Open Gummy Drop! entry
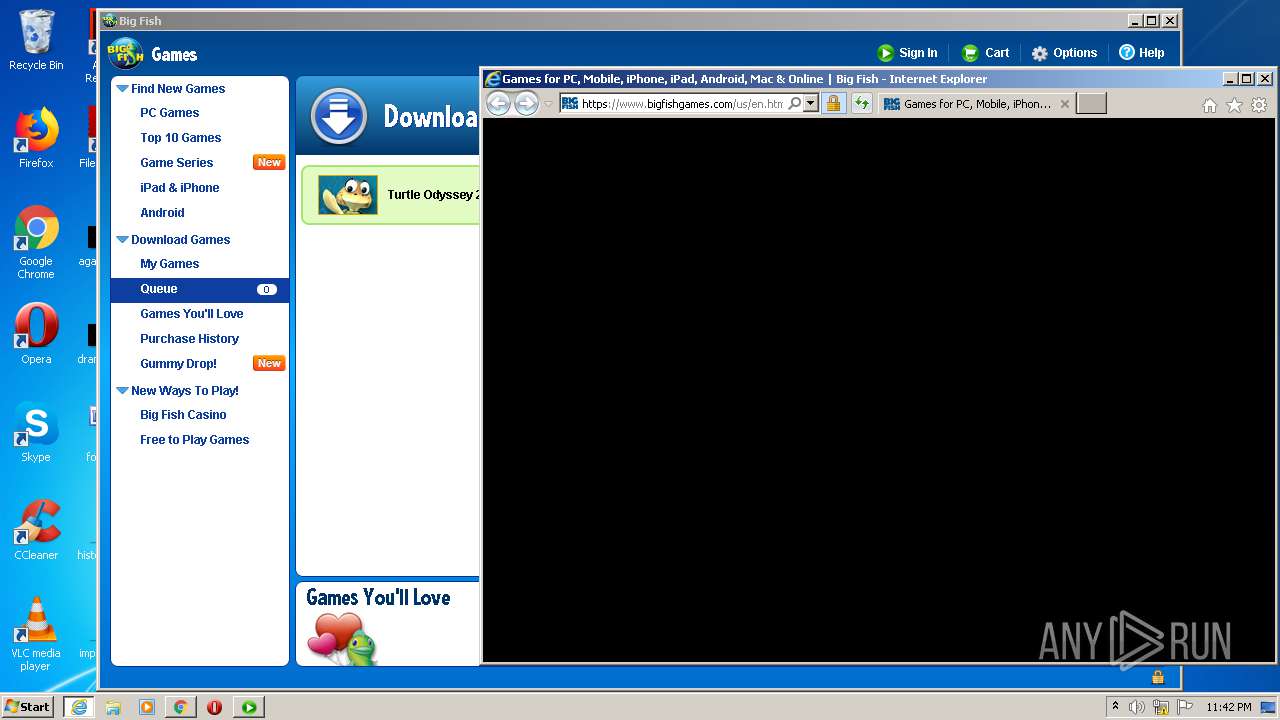1280x720 pixels. pyautogui.click(x=178, y=364)
